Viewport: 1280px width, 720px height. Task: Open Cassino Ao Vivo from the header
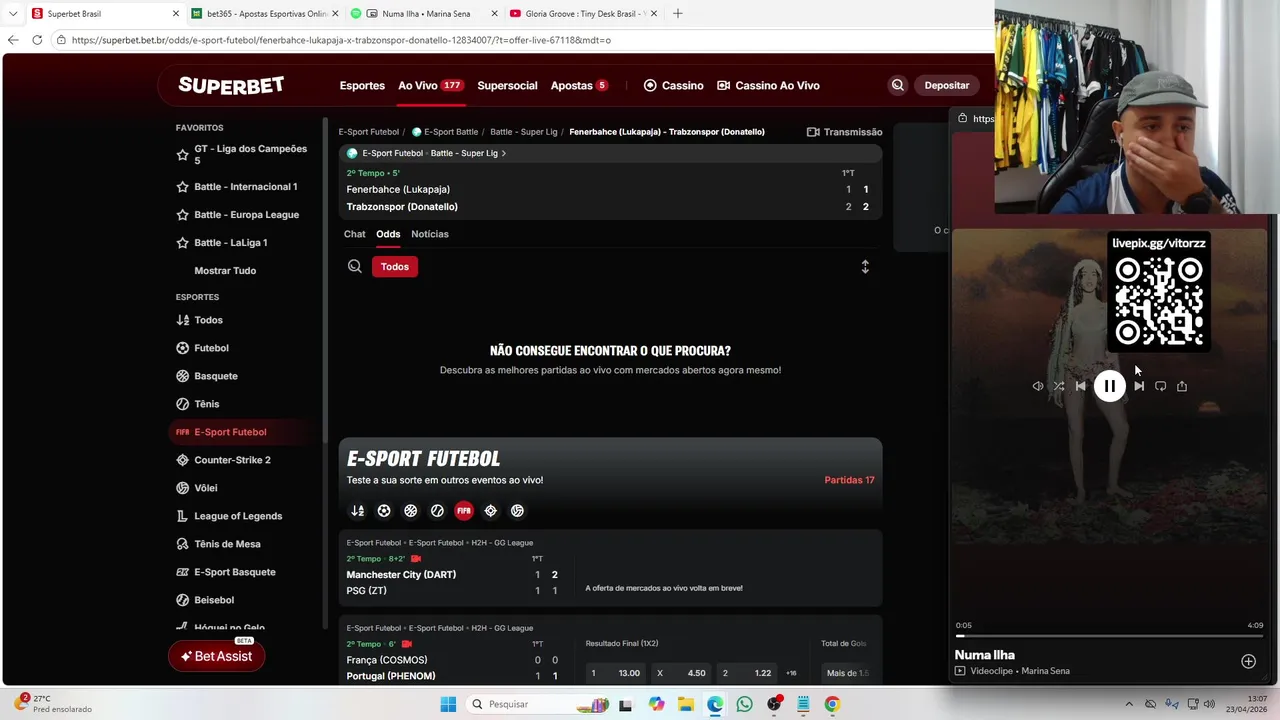[768, 85]
